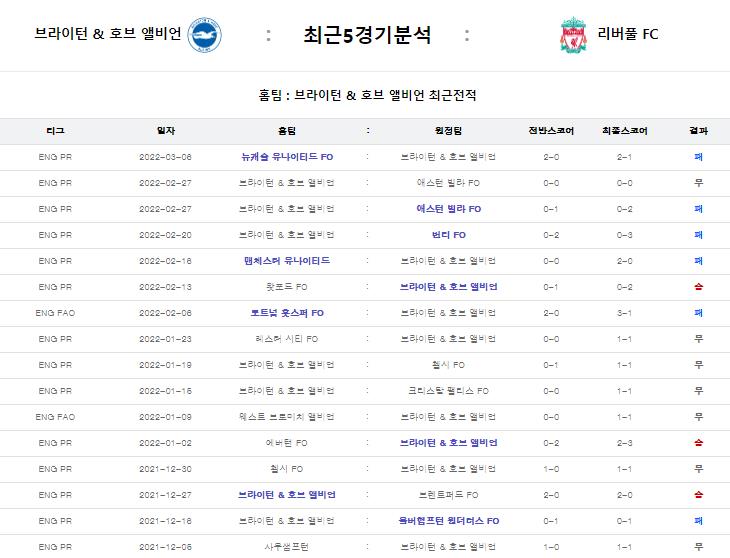The height and width of the screenshot is (558, 730).
Task: Click 첼시 FC in the away team column
Action: coord(448,365)
